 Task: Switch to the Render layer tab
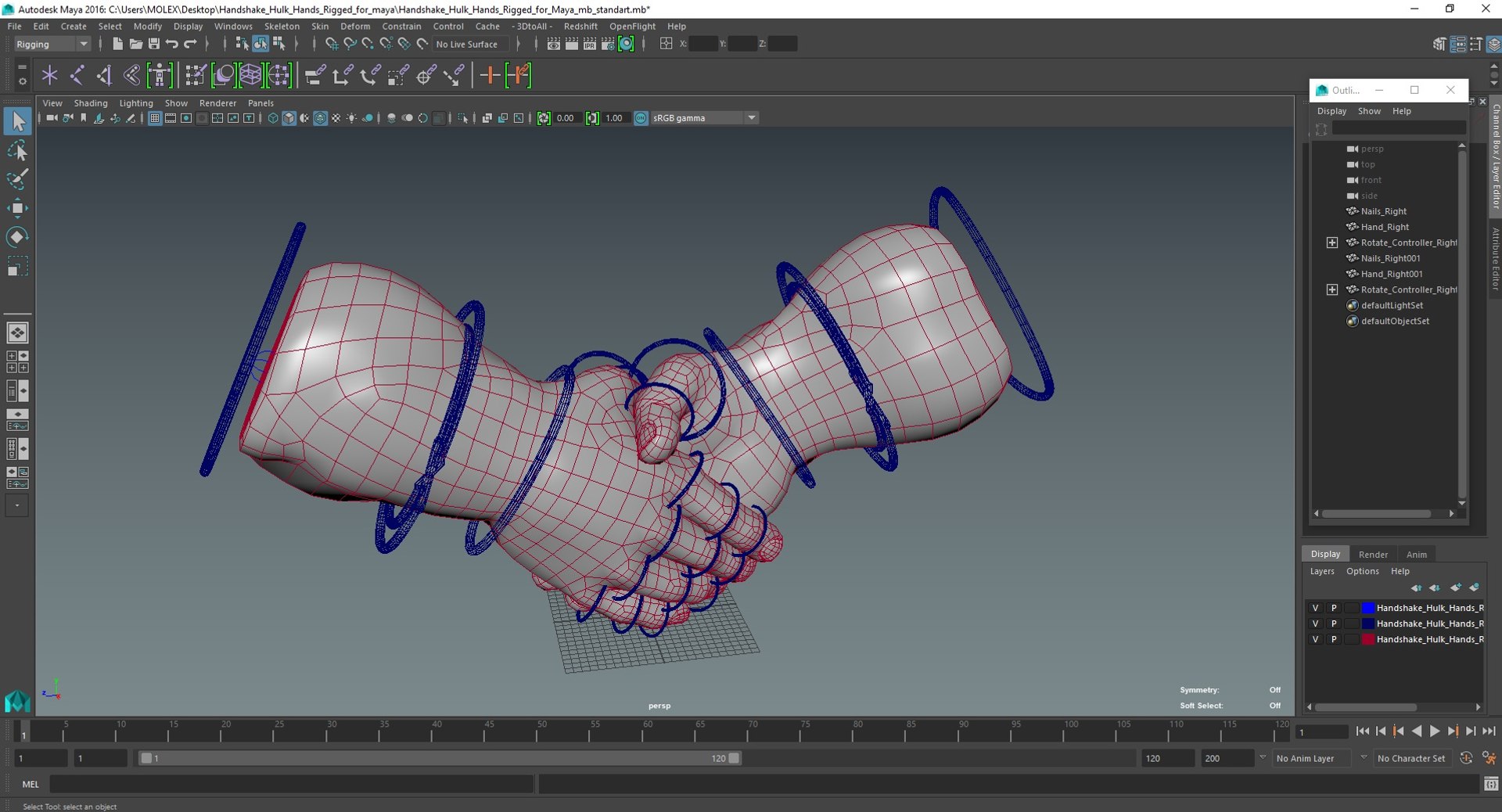tap(1373, 554)
